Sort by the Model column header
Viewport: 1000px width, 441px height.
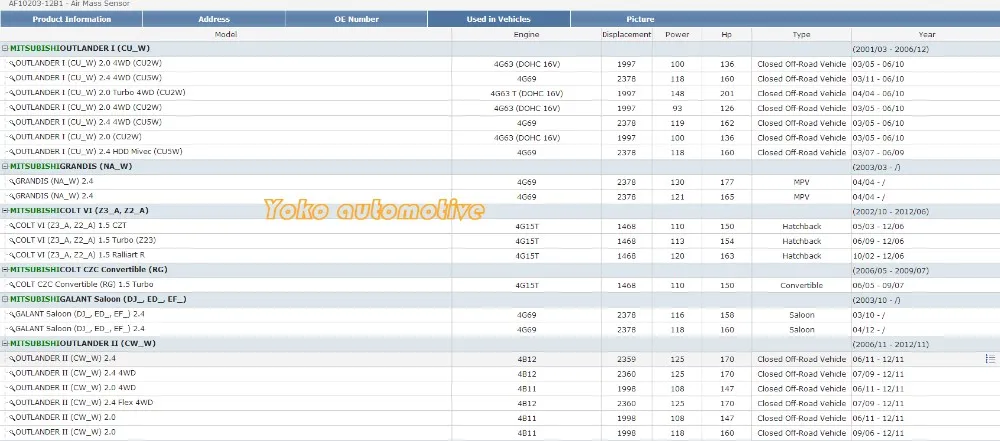226,34
